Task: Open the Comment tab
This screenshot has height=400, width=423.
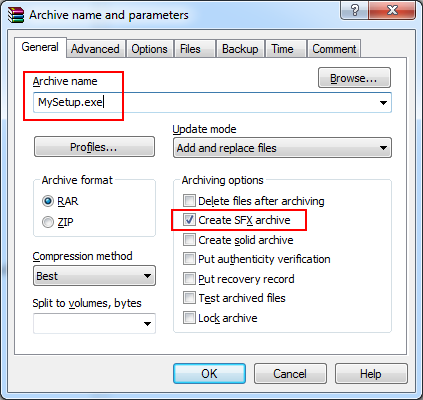Action: (334, 49)
